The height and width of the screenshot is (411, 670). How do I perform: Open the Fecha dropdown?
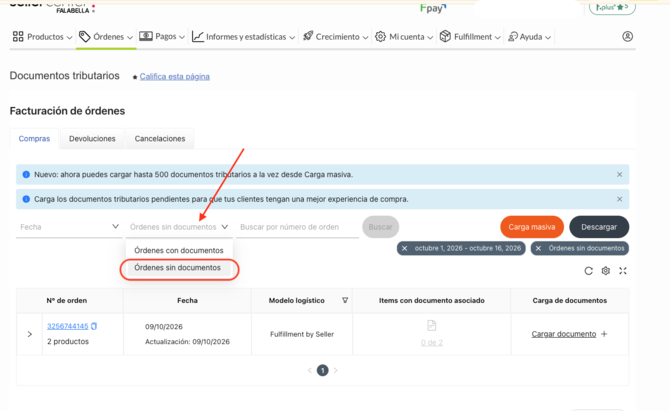pos(69,227)
